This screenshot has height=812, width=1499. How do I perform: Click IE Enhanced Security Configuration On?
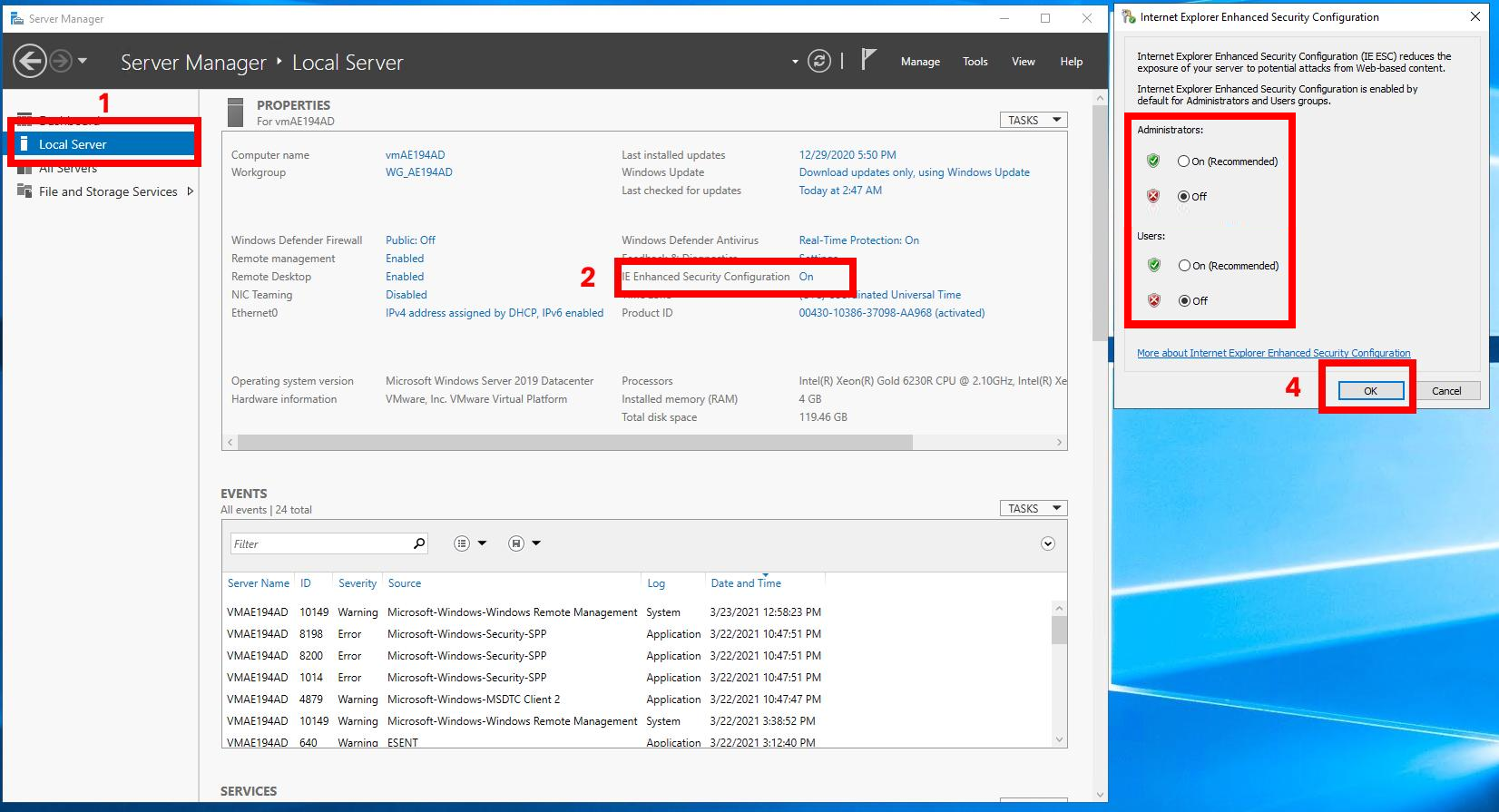coord(807,277)
